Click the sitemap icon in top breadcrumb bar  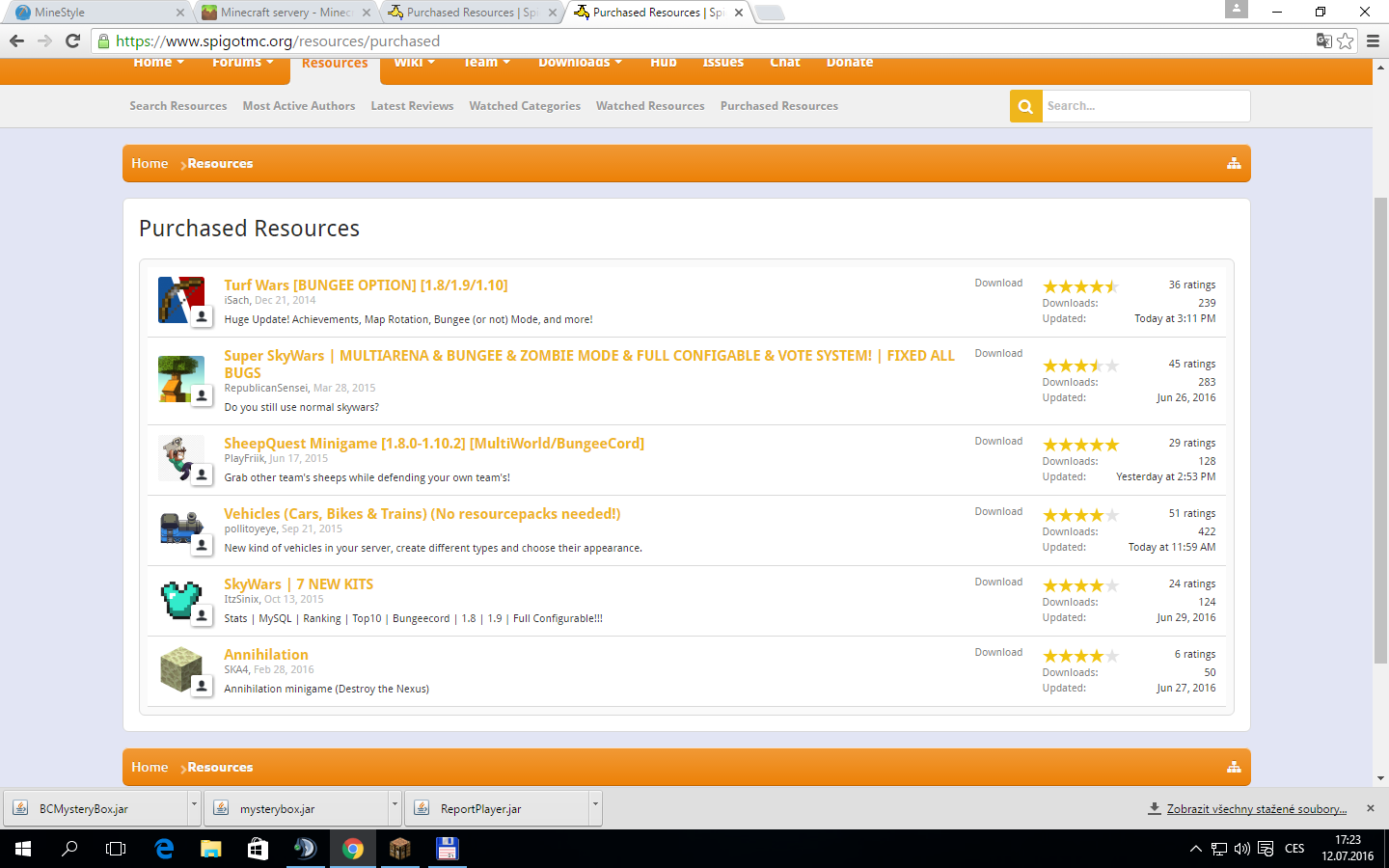click(x=1233, y=164)
